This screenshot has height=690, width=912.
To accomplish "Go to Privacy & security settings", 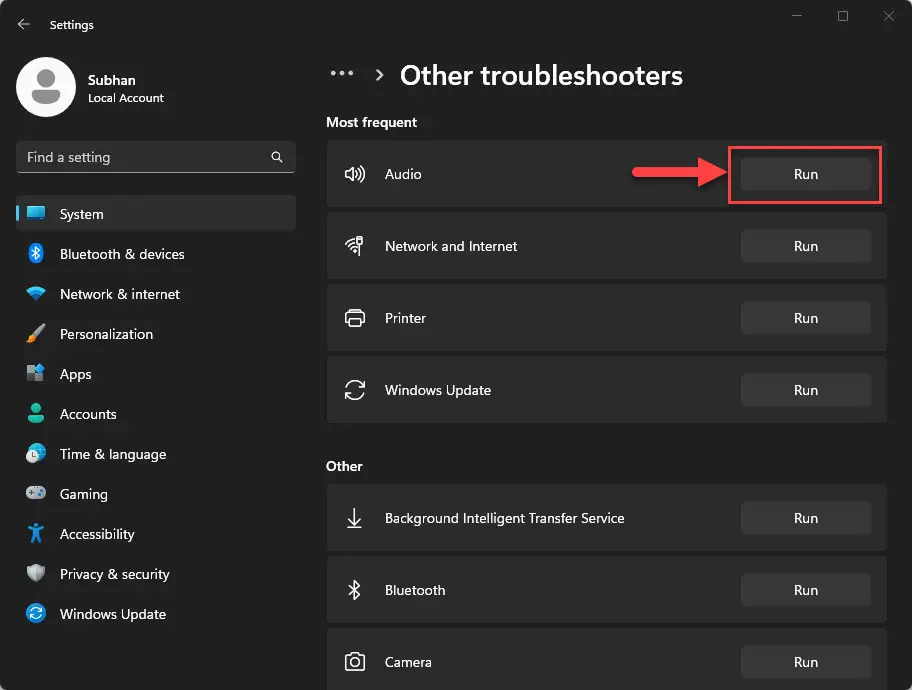I will [x=156, y=574].
